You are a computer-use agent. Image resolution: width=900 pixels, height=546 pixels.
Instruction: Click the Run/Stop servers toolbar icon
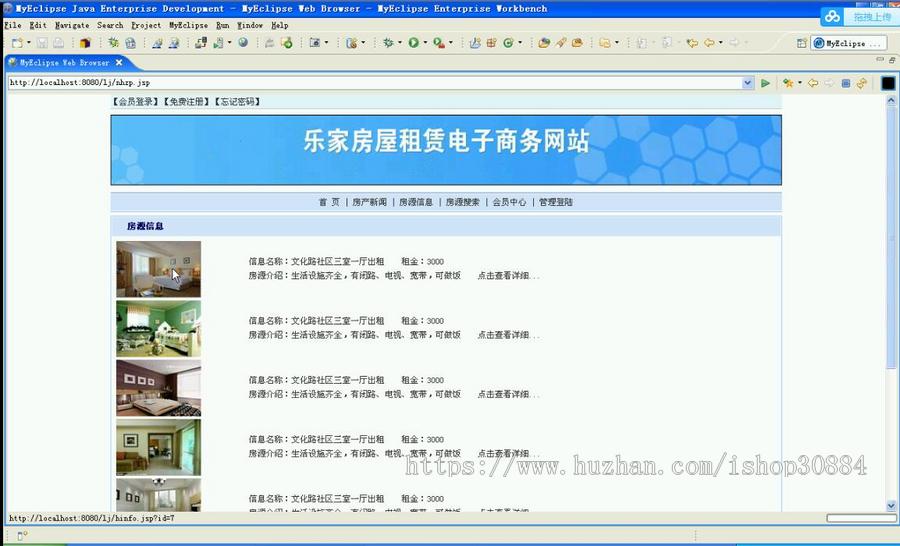219,43
